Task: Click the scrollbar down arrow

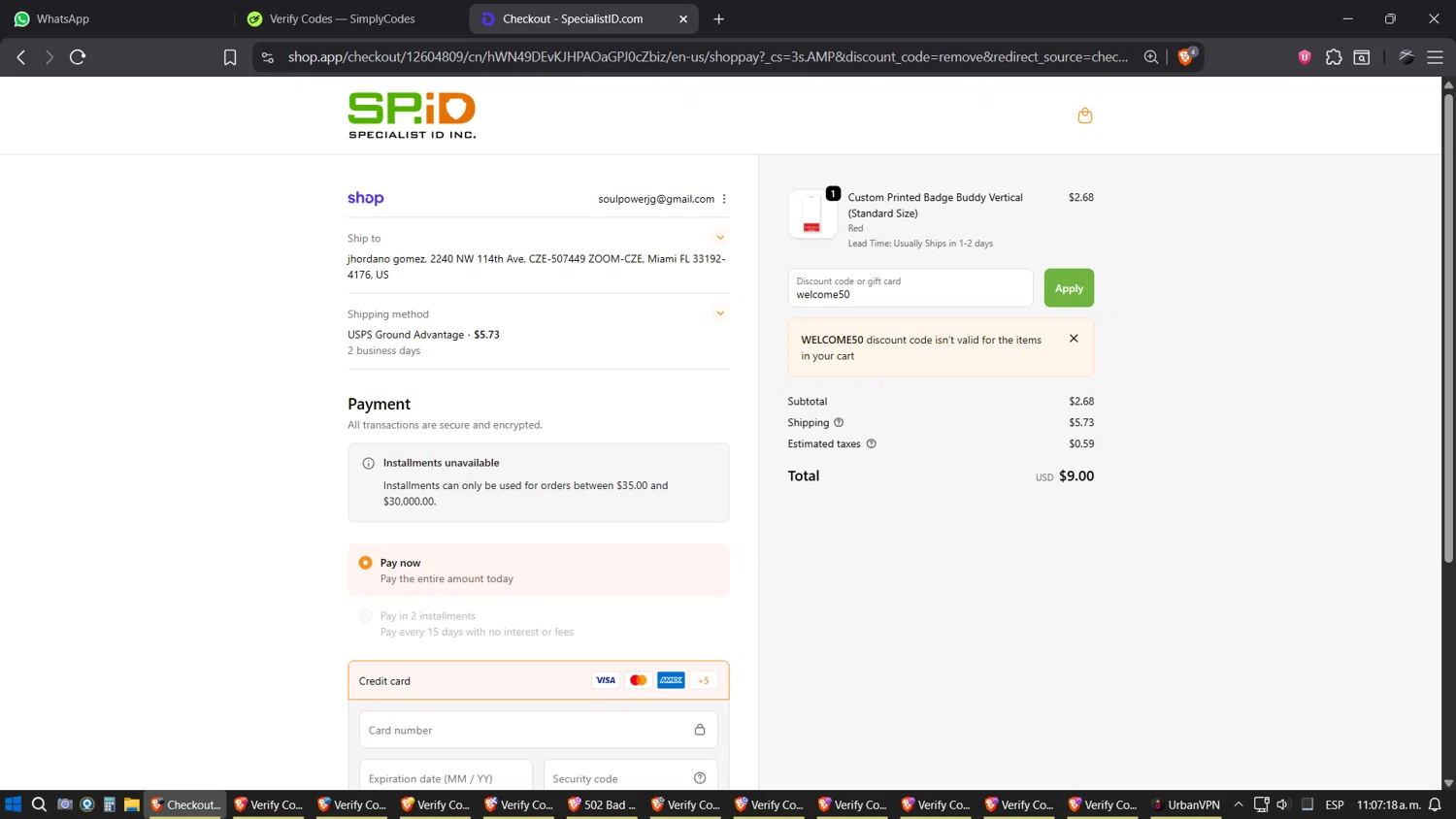Action: 1448,783
